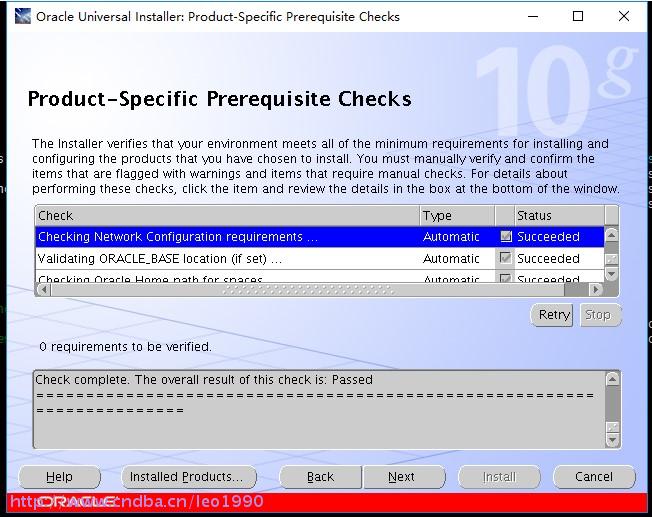This screenshot has height=517, width=652.
Task: Toggle the Network Configuration requirements checkbox
Action: (506, 236)
